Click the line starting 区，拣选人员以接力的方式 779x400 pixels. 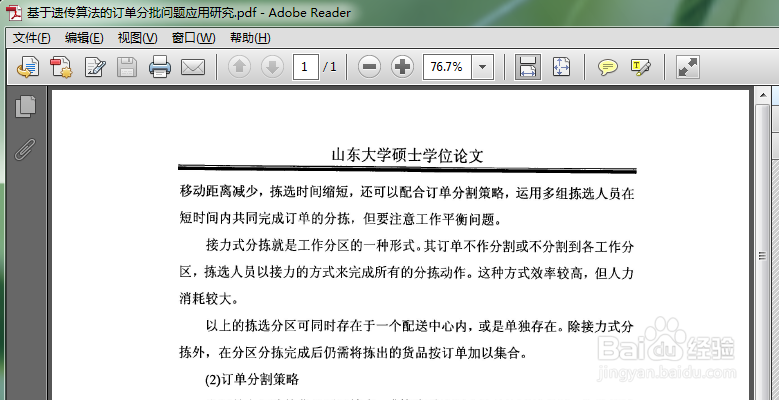click(407, 272)
